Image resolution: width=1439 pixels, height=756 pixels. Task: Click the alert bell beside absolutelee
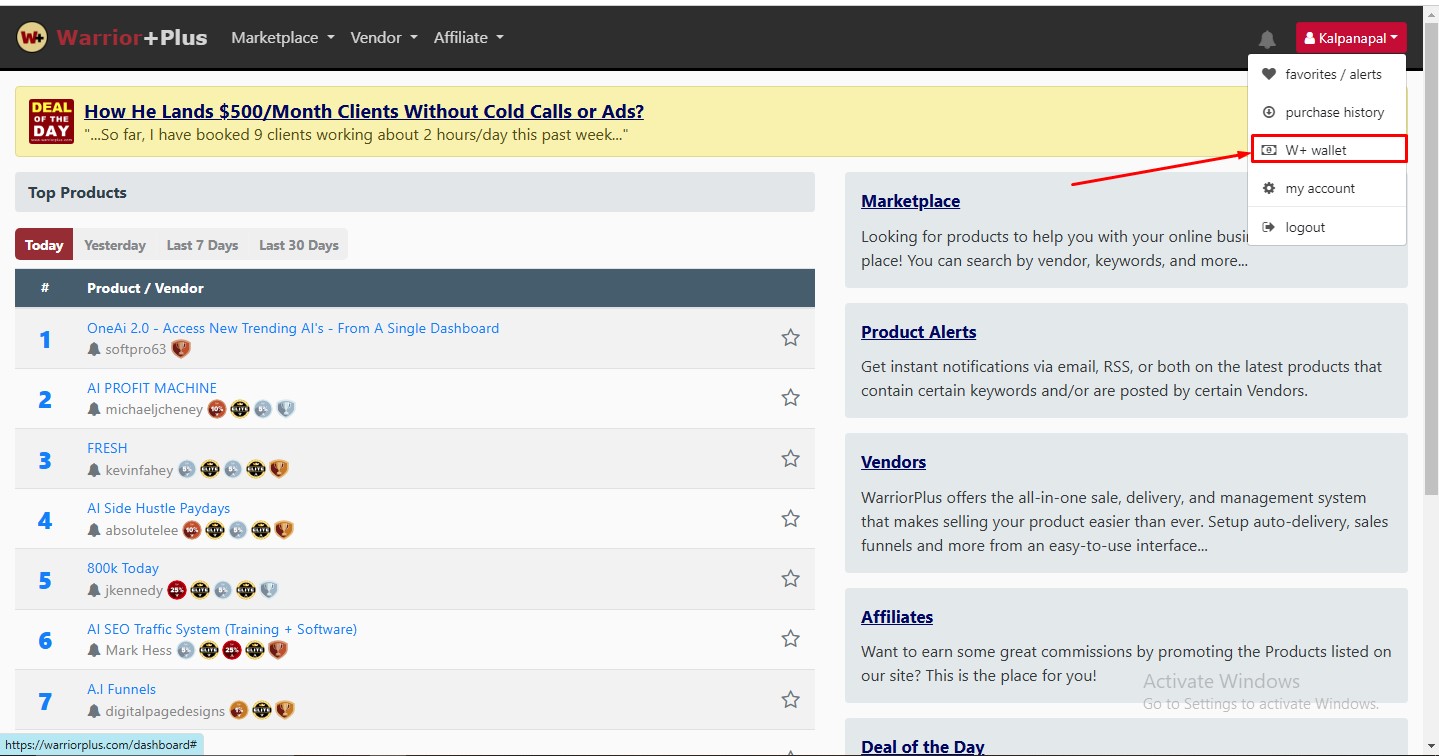click(94, 530)
